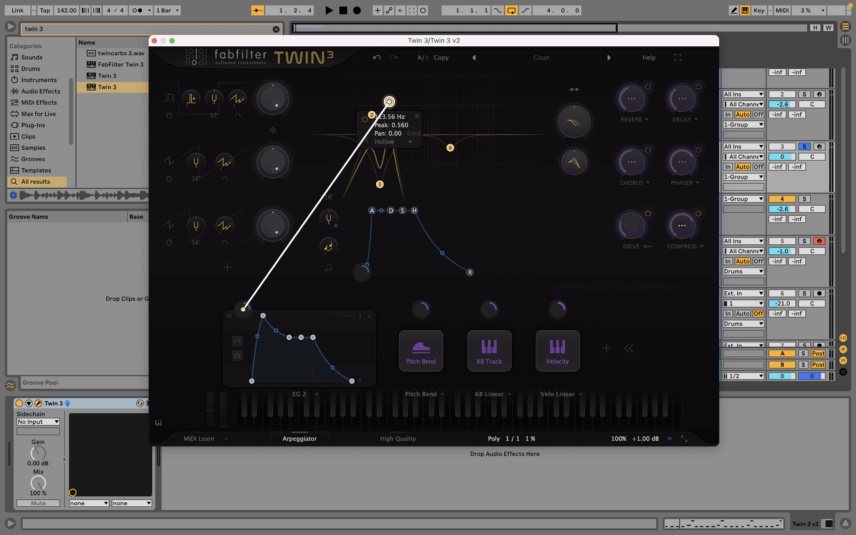Click the Velocity modulation source button

(x=557, y=351)
